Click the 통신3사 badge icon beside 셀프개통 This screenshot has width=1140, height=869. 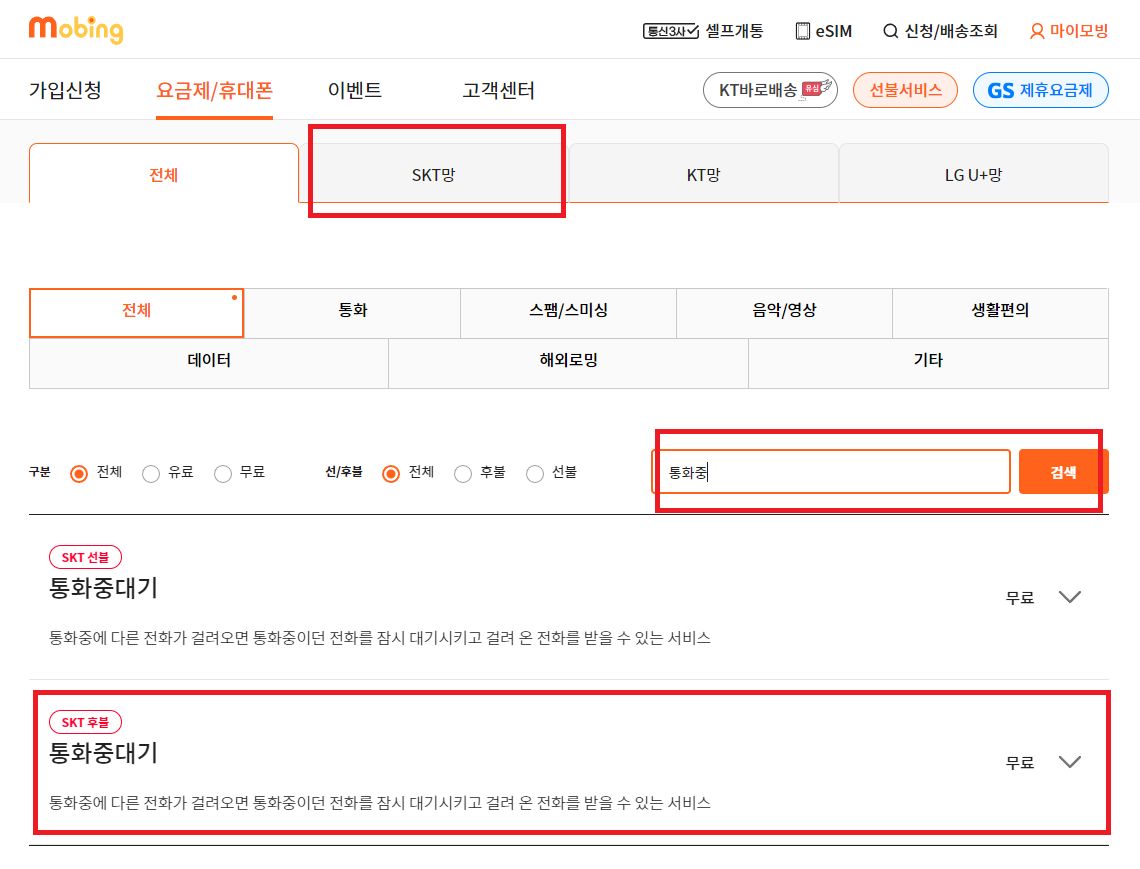tap(670, 31)
